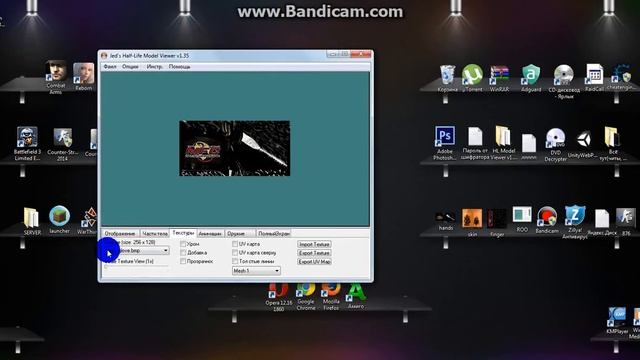Open the KMPlayer shortcut

tap(617, 321)
